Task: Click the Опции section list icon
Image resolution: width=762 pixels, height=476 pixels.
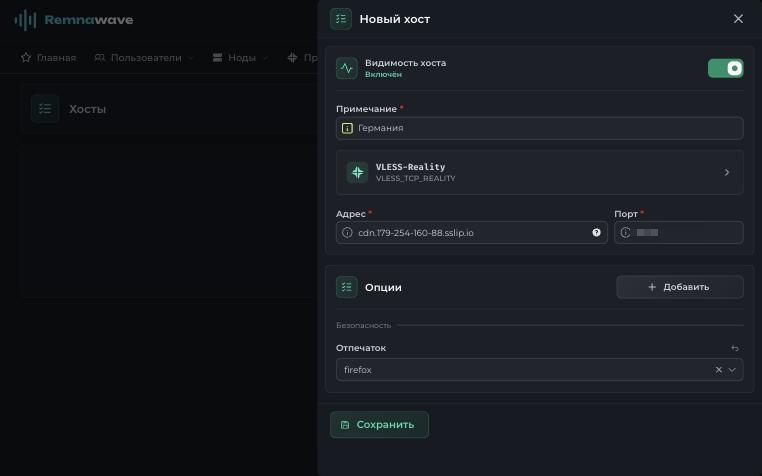Action: point(346,287)
